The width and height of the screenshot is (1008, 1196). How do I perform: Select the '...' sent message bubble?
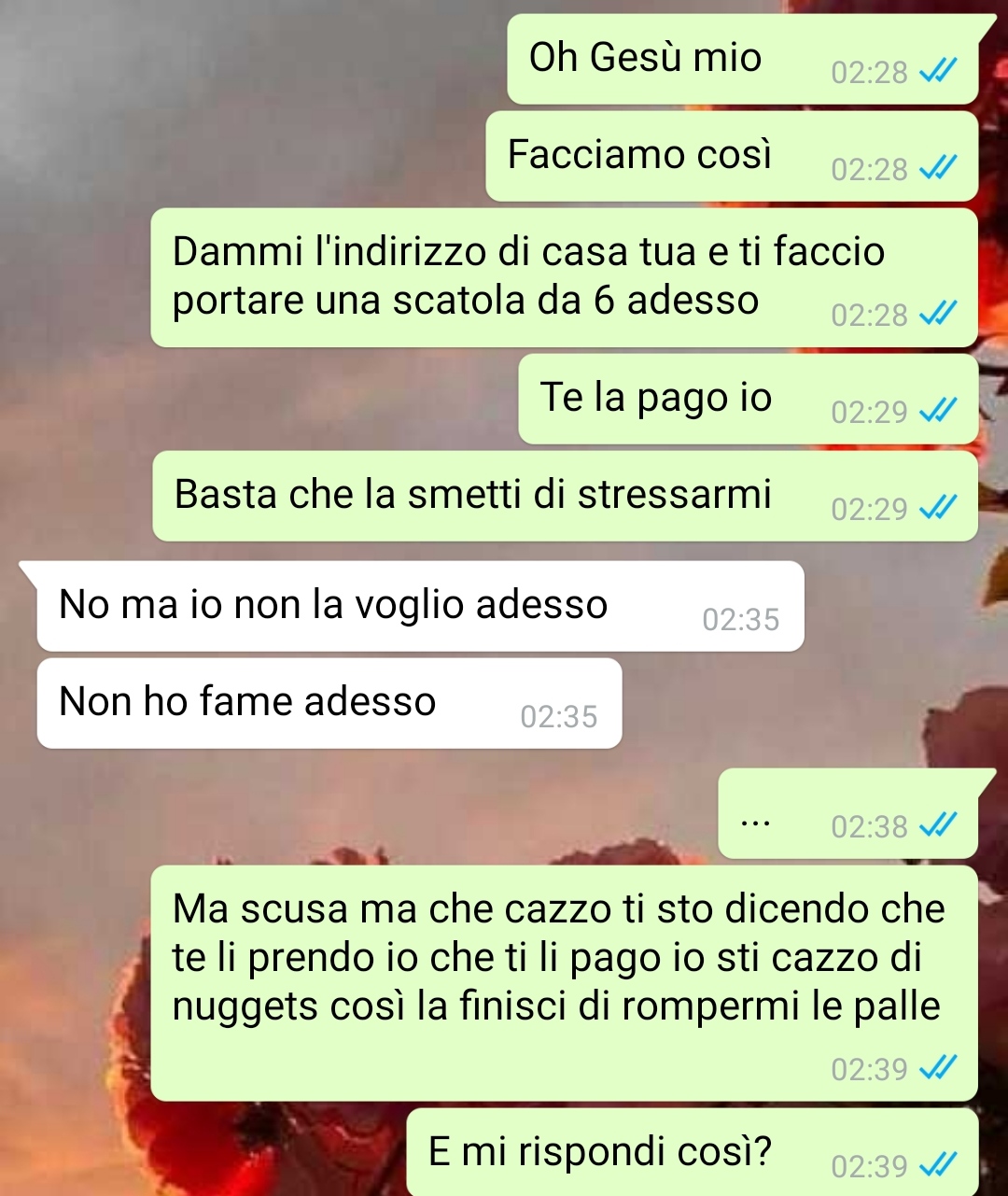pos(857,813)
